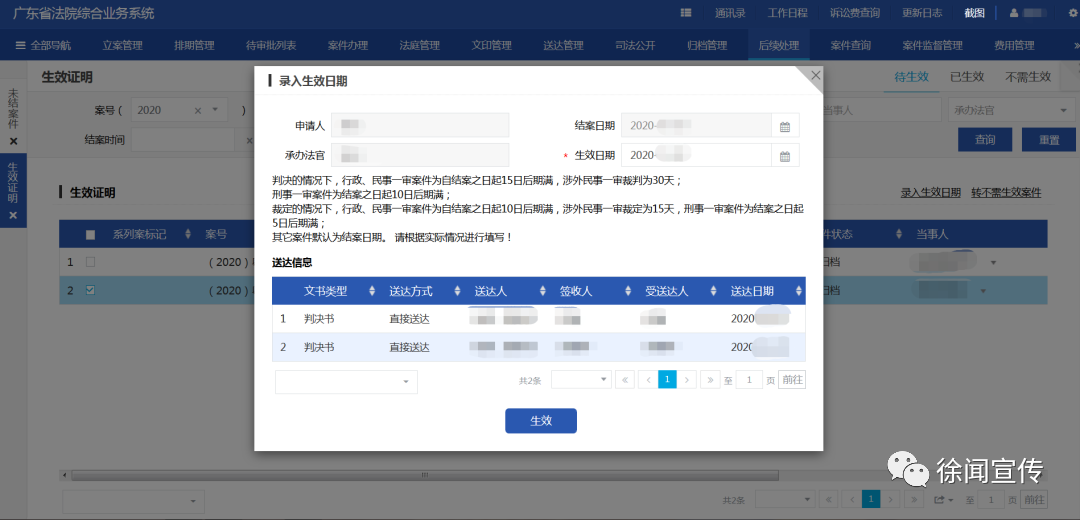
Task: Click 截图 in top bar
Action: [975, 13]
